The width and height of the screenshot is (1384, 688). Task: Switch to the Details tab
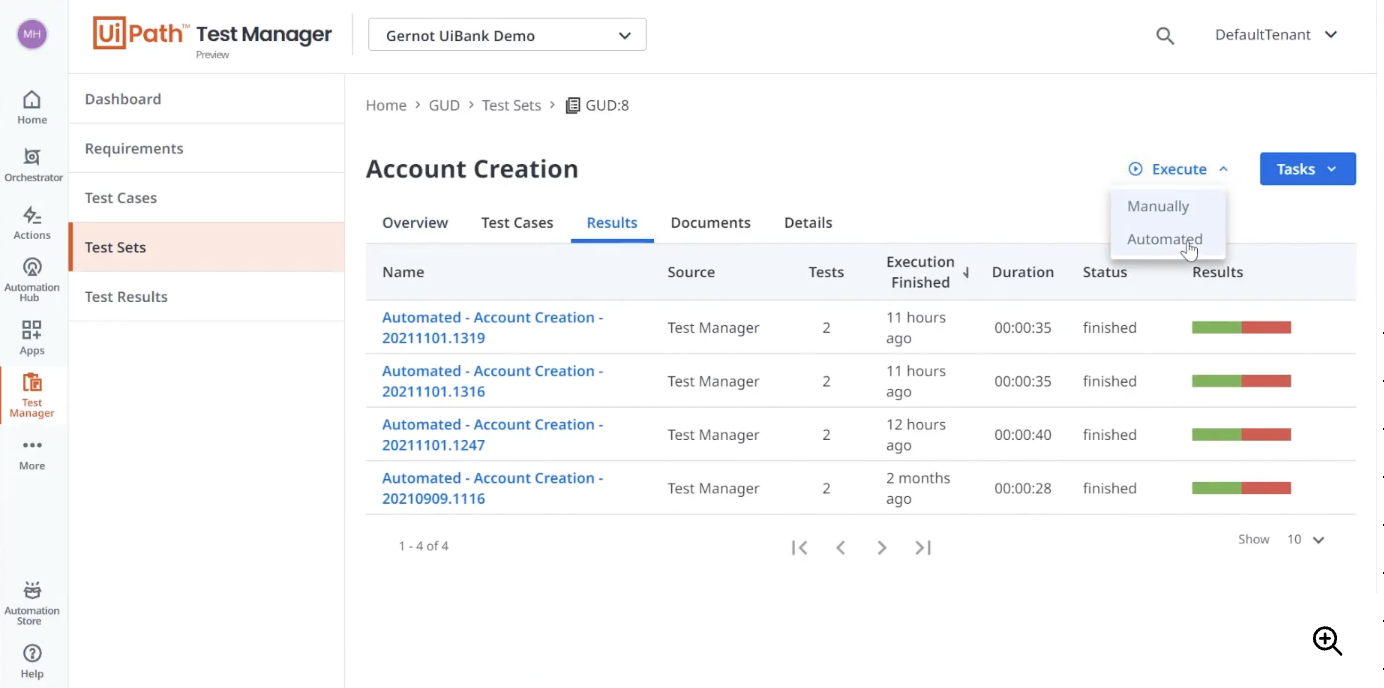pyautogui.click(x=808, y=223)
